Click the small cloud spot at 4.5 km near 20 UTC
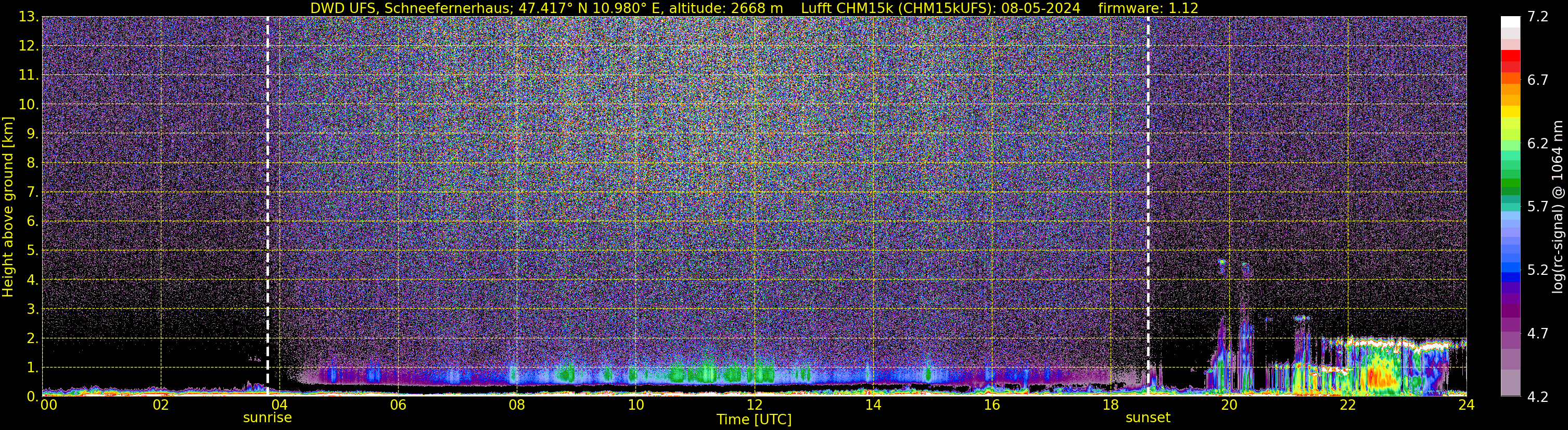 pyautogui.click(x=1221, y=263)
